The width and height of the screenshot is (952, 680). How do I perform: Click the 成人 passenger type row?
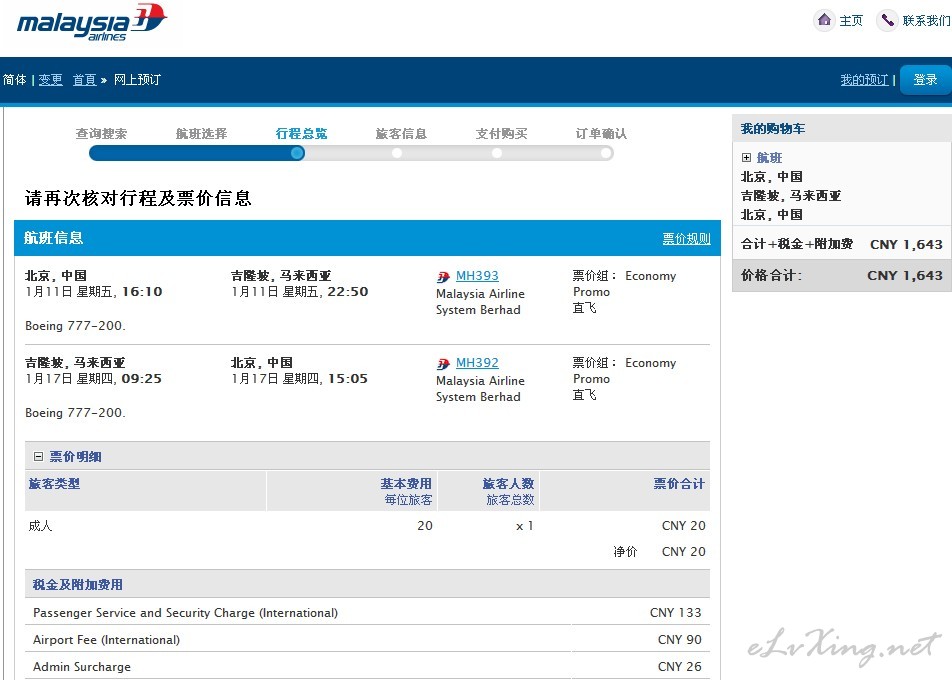click(367, 526)
